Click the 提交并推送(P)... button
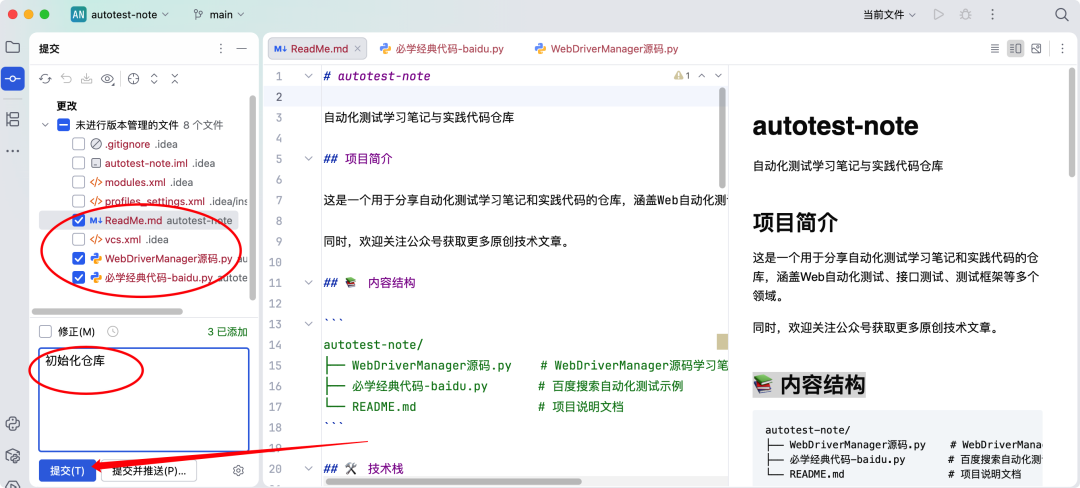1080x488 pixels. [x=149, y=471]
